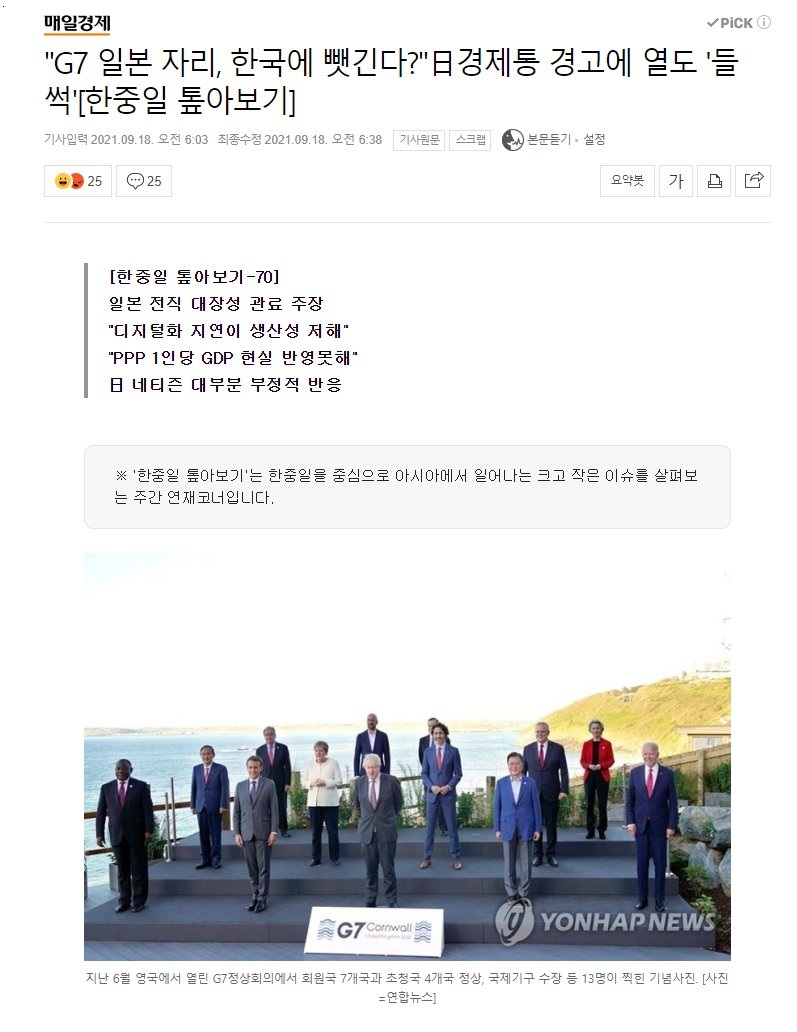Open the comments bubble showing 25

[144, 181]
